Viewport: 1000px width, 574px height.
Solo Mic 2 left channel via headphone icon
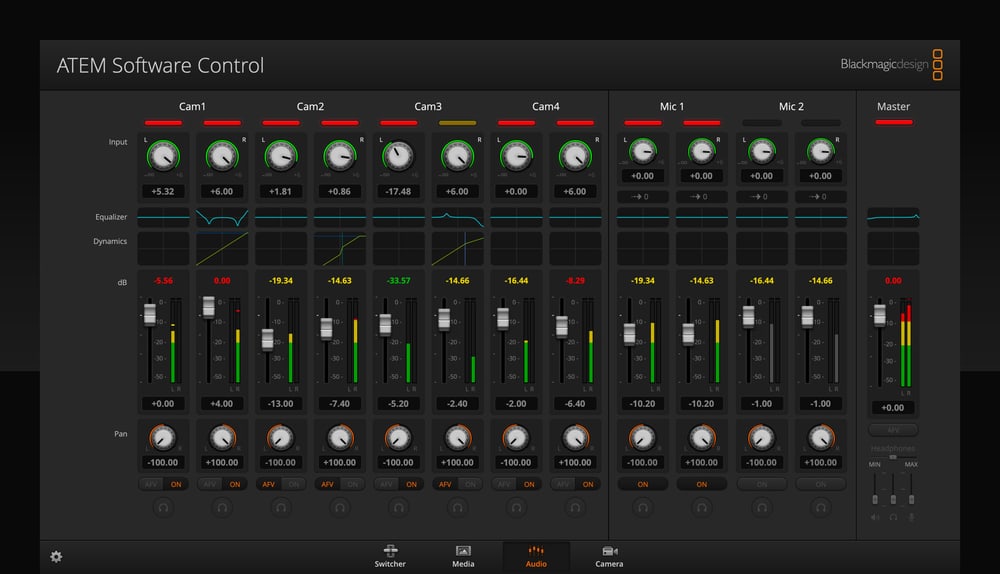tap(761, 508)
